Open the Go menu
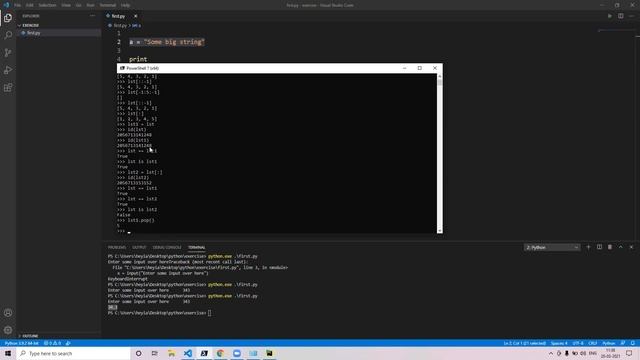Screen dimensions: 640x360 (78, 5)
